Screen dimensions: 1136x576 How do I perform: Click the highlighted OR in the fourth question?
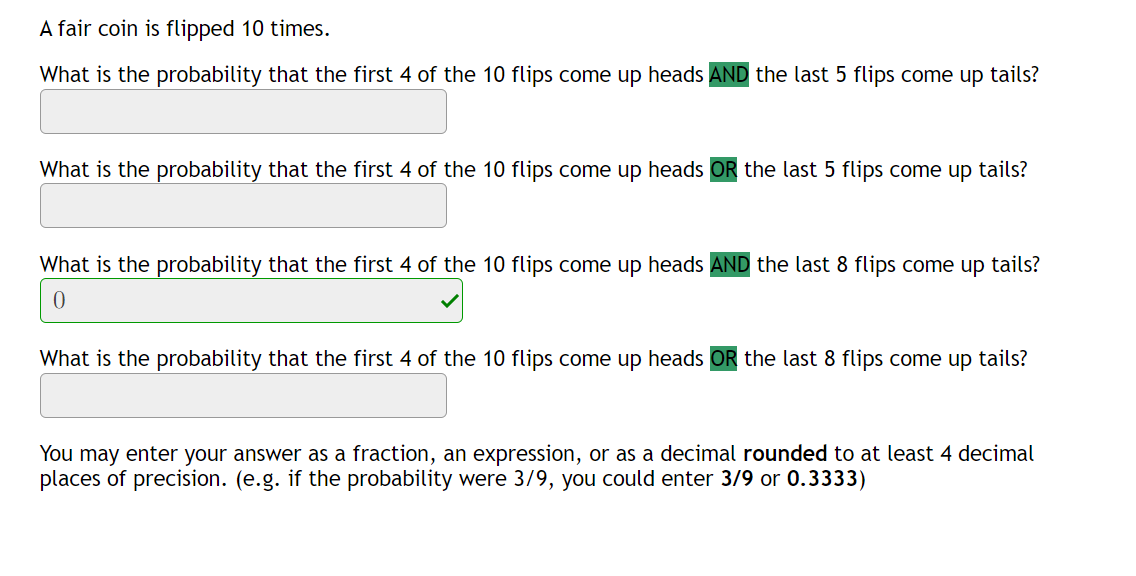click(x=723, y=358)
